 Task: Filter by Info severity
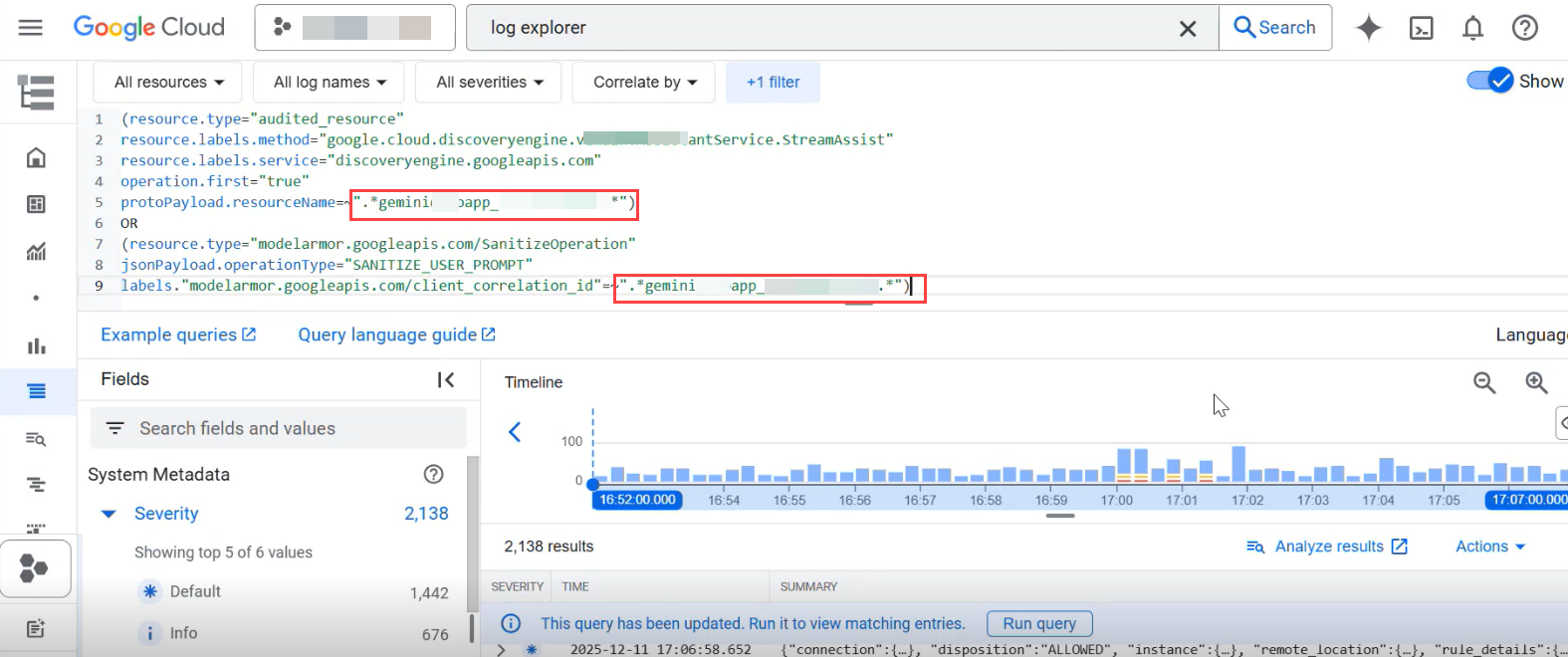183,633
